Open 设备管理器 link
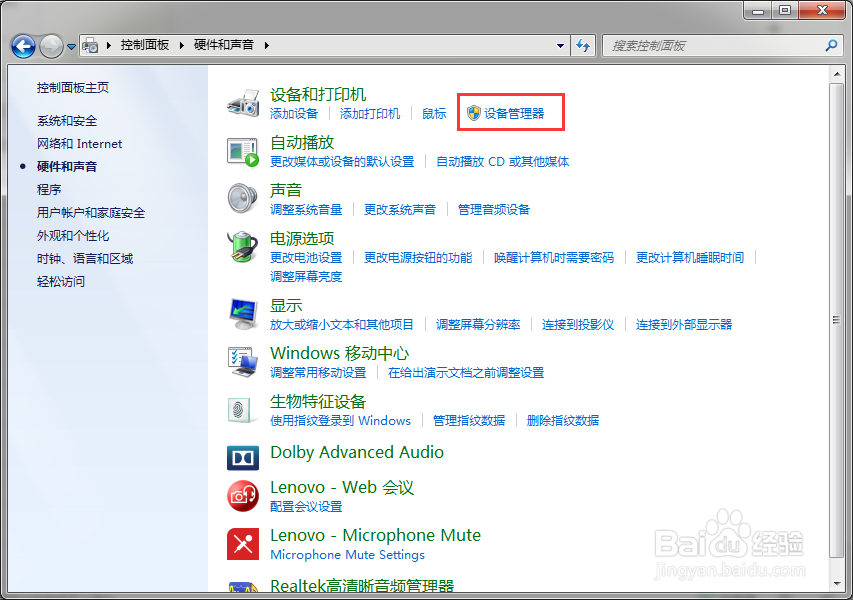Viewport: 853px width, 600px height. coord(514,114)
